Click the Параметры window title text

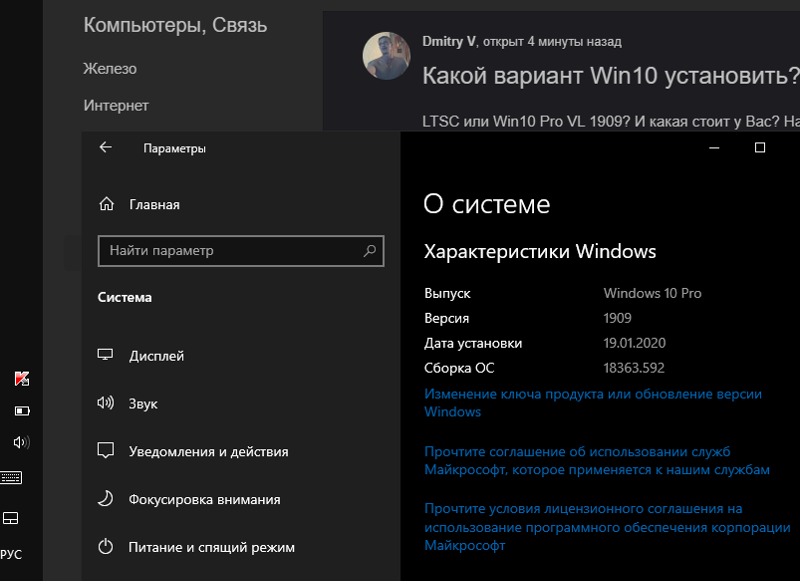[174, 148]
